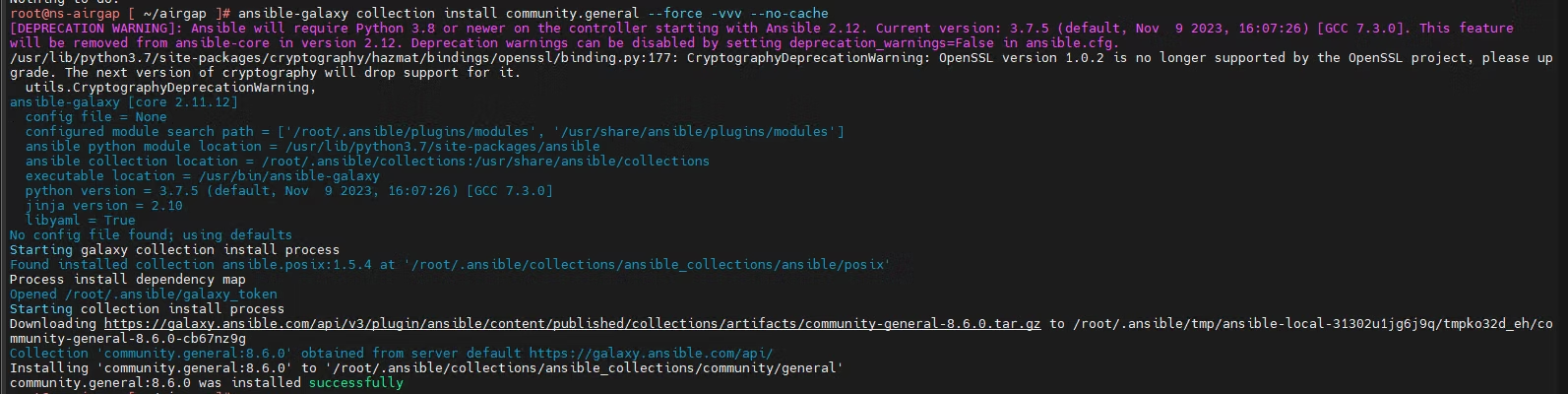The height and width of the screenshot is (394, 1568).
Task: Click the 'config file = None' line
Action: pyautogui.click(x=95, y=117)
